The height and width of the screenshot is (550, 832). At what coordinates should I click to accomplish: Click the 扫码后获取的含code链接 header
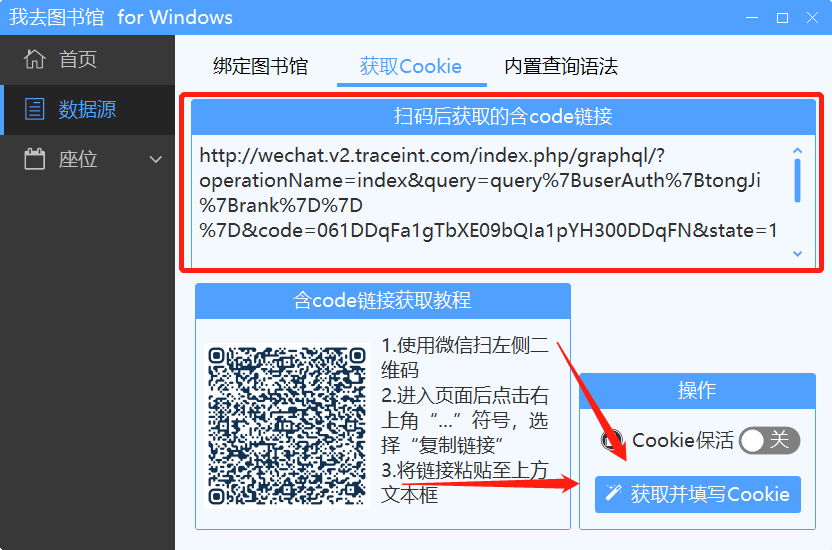pos(503,116)
